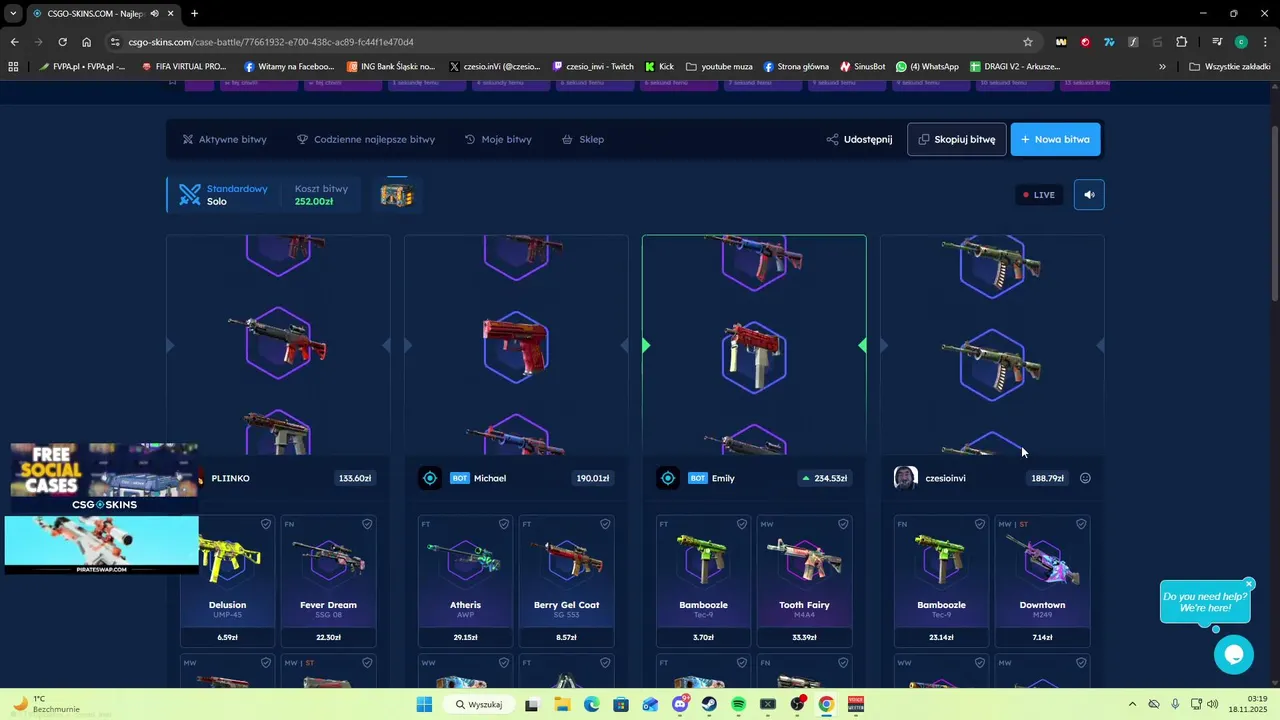Open the (4) WhatsApp bookmark

click(x=927, y=67)
